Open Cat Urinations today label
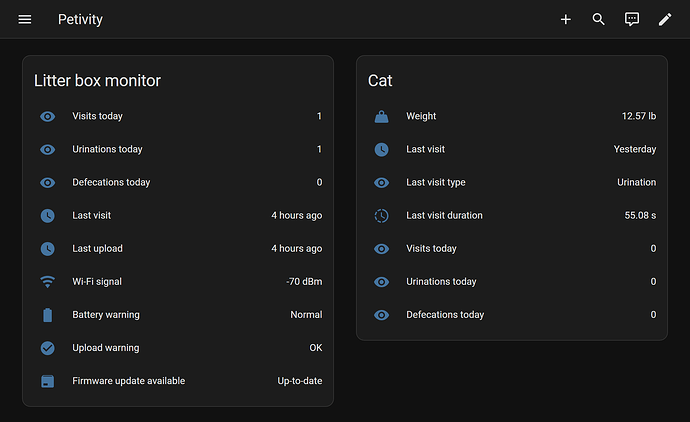 (x=441, y=281)
